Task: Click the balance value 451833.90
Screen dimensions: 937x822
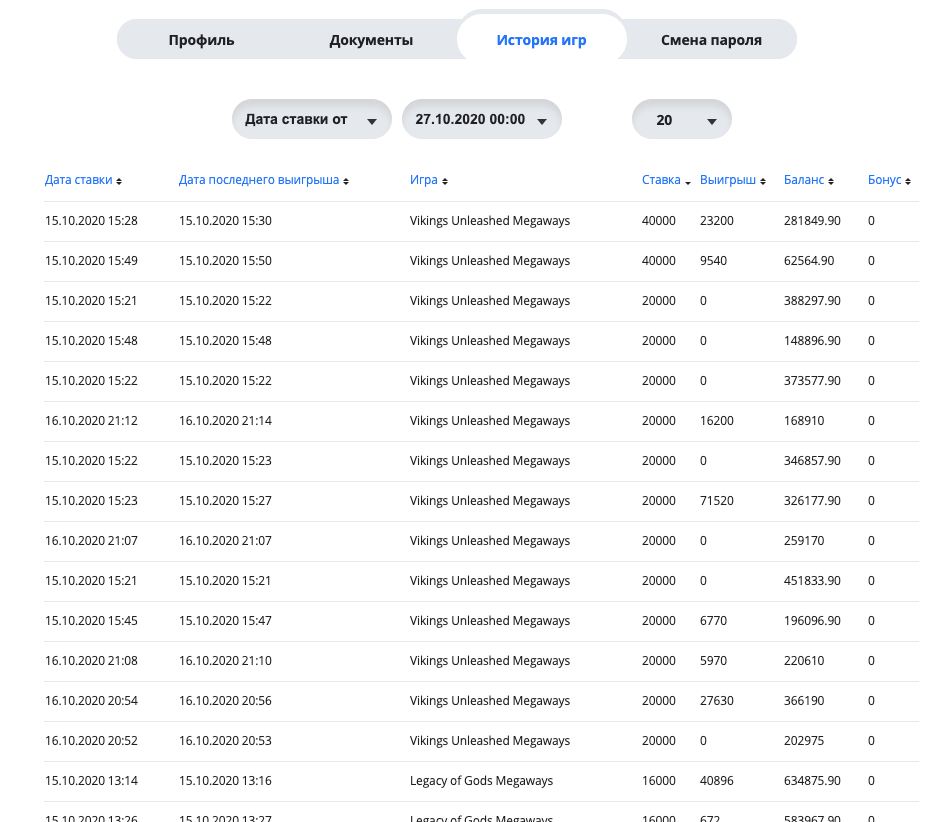Action: click(812, 581)
